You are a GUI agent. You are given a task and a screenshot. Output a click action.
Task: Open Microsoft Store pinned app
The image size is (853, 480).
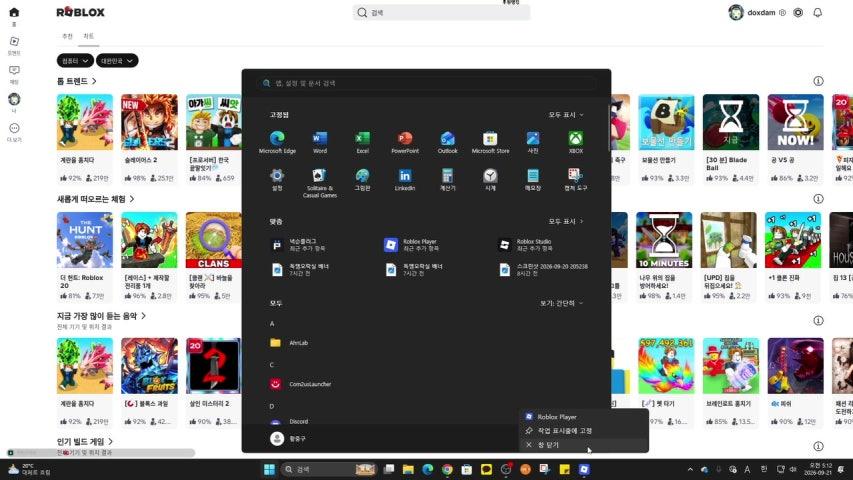(x=490, y=142)
